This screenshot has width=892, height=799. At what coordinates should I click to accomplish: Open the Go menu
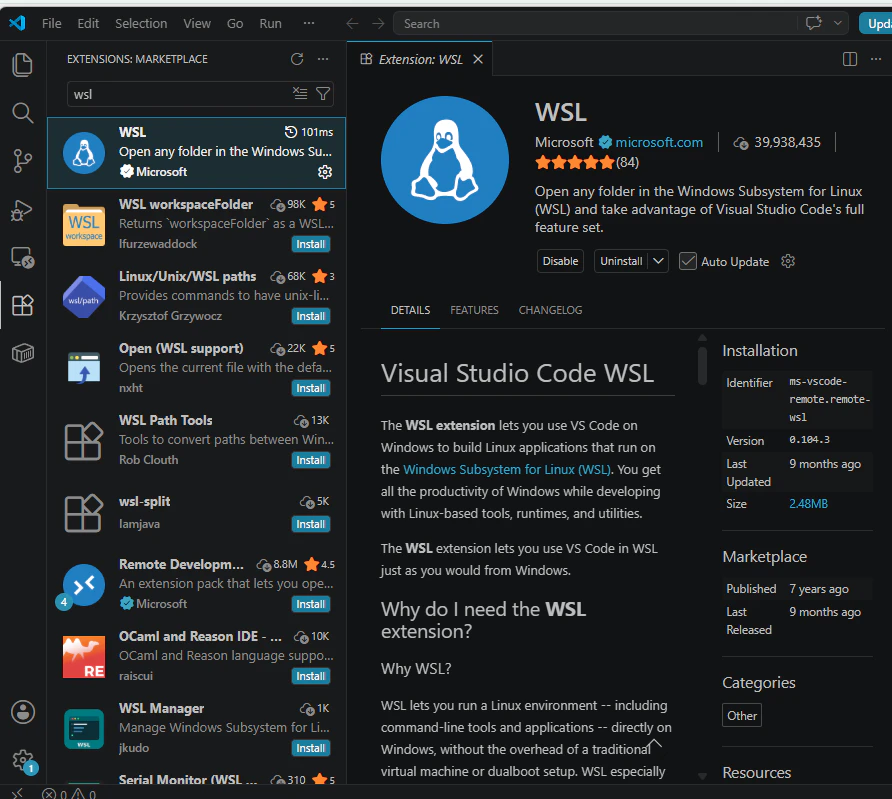tap(235, 23)
